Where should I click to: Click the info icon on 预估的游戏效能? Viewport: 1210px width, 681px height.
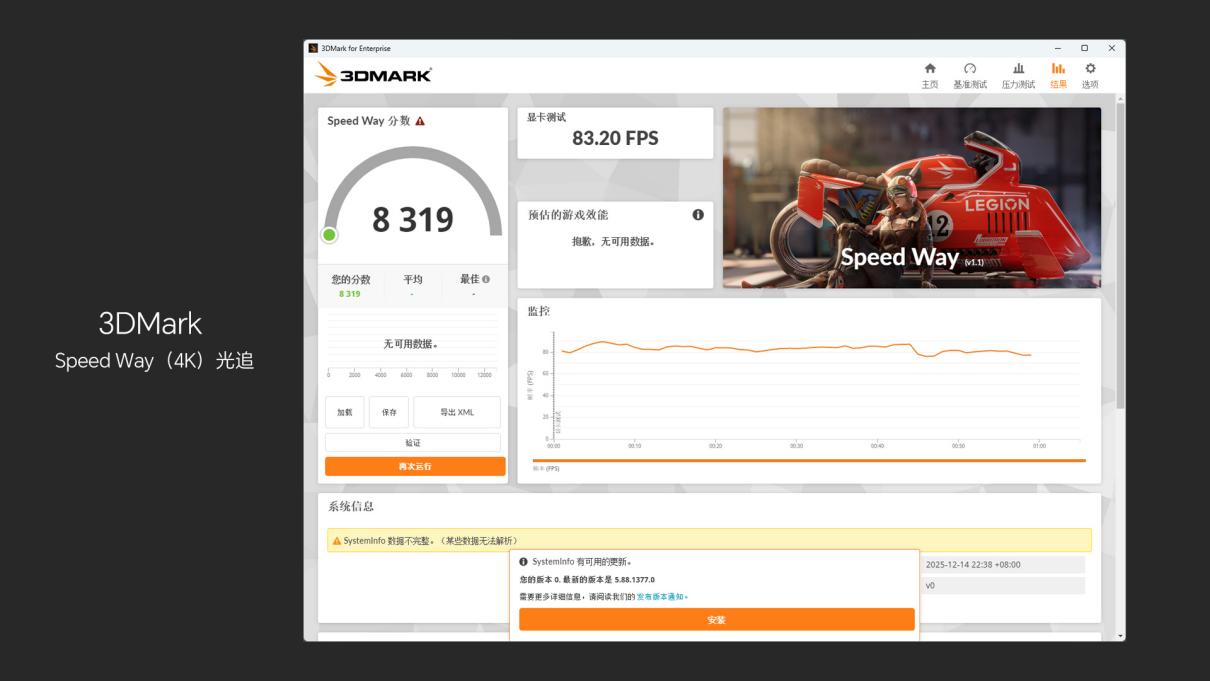[698, 215]
